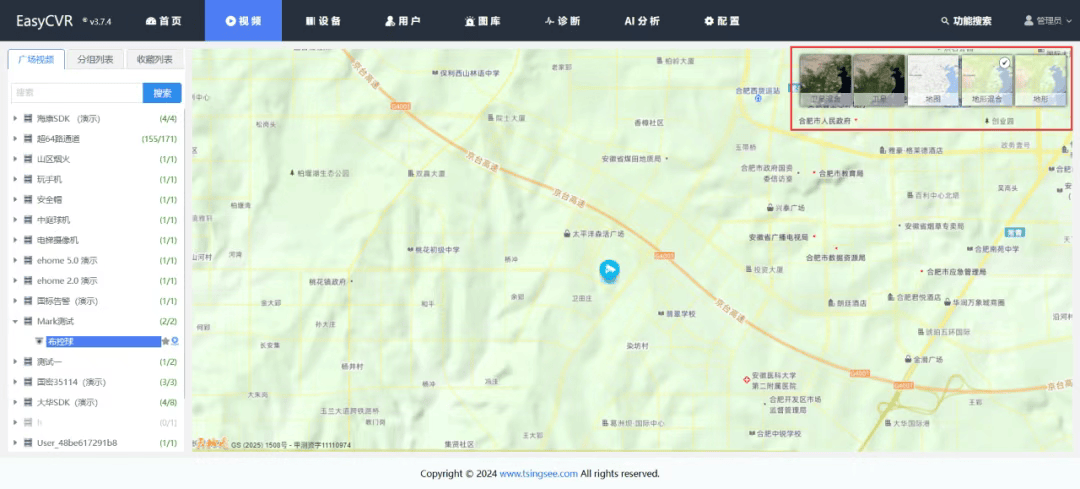Open the www.tsingsee.com link
This screenshot has height=489, width=1080.
[x=539, y=474]
